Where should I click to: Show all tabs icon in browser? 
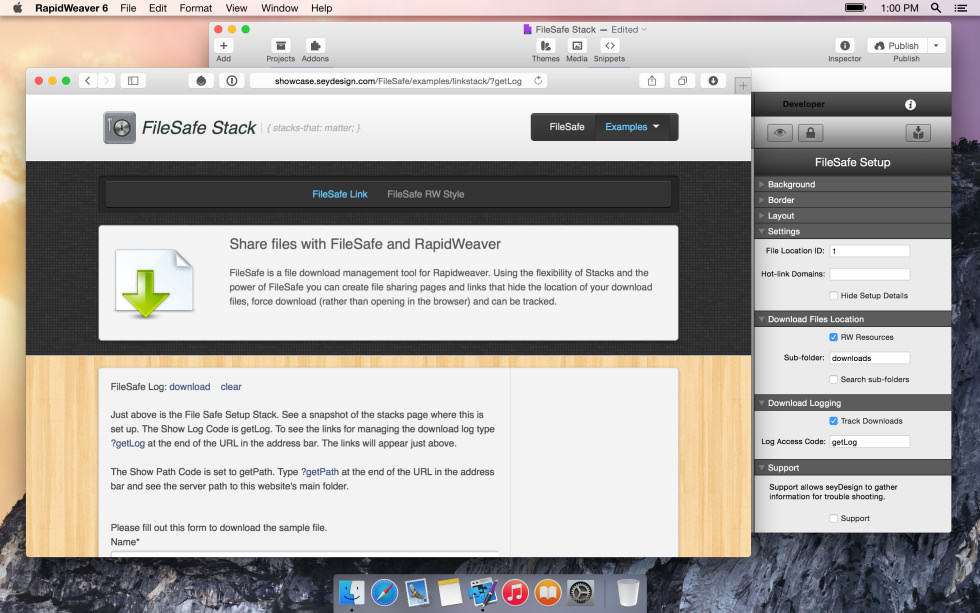[x=682, y=81]
